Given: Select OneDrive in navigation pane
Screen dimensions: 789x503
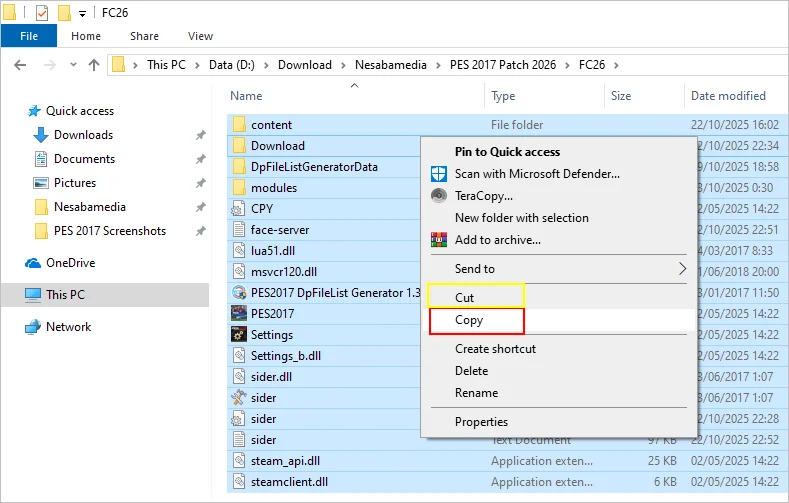Looking at the screenshot, I should [70, 263].
